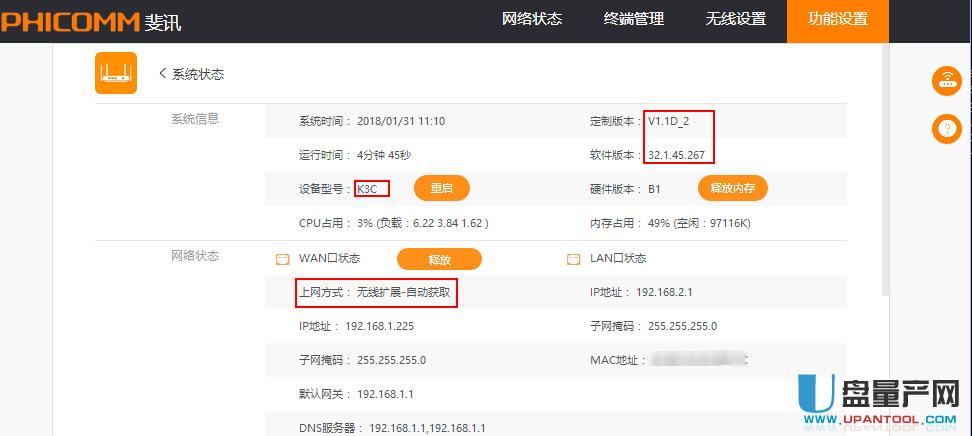Click the 网络状态 section label
Viewport: 972px width, 436px height.
195,256
